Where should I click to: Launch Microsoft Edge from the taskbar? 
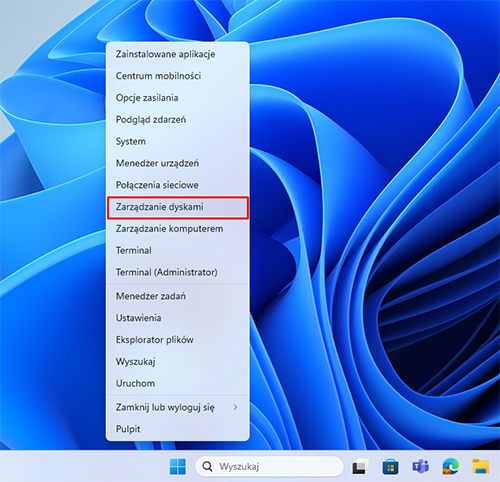(x=451, y=466)
